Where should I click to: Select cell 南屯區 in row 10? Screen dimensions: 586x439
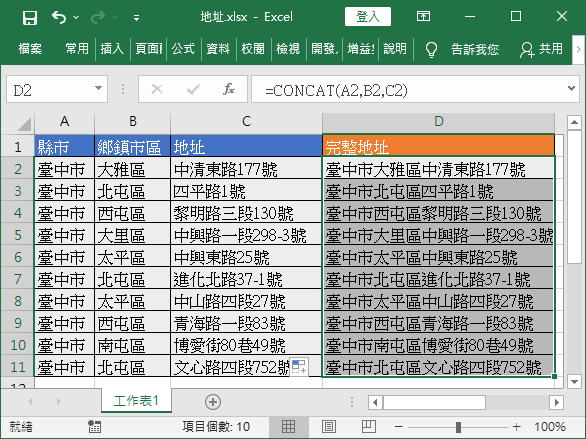pos(133,345)
